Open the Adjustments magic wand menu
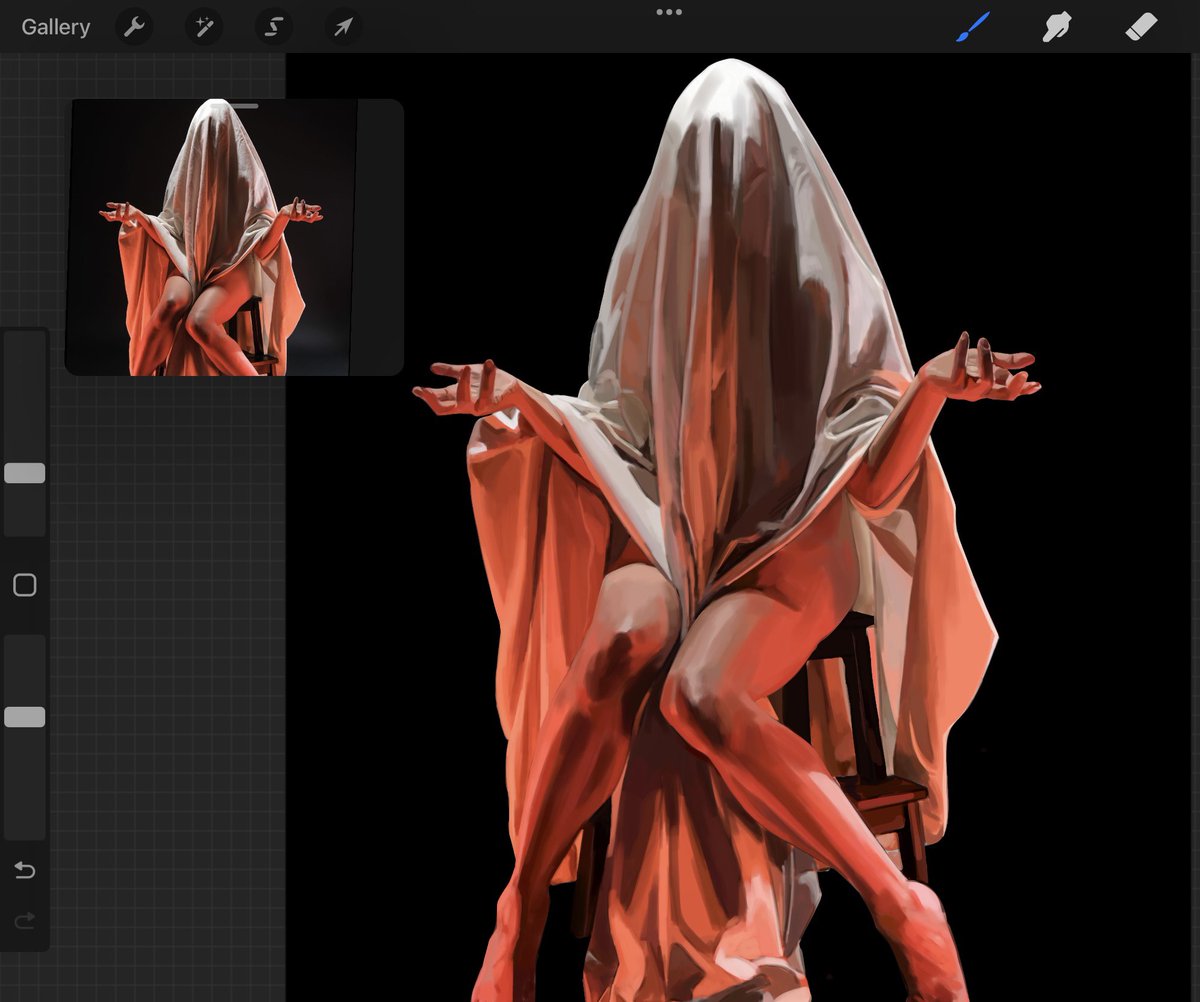 (x=204, y=27)
